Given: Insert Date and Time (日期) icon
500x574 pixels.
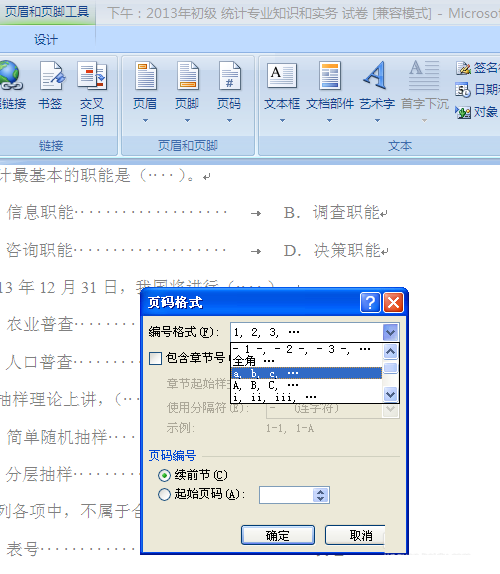Looking at the screenshot, I should [x=463, y=90].
